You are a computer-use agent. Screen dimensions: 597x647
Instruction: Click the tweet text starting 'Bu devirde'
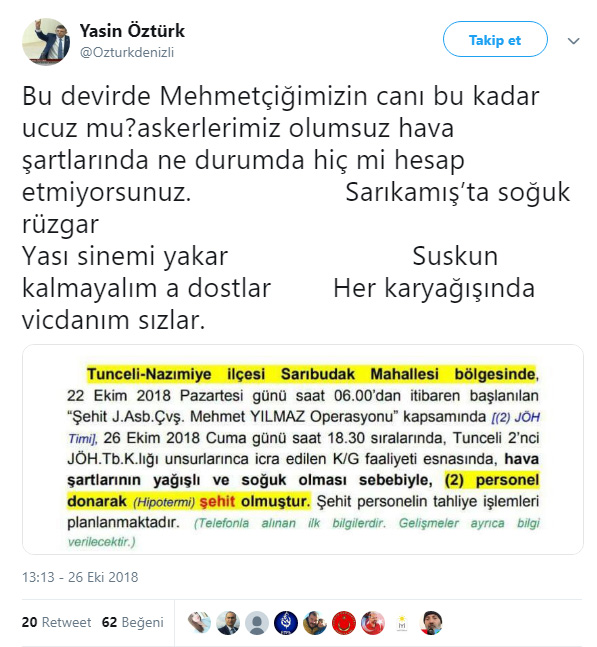tap(296, 208)
